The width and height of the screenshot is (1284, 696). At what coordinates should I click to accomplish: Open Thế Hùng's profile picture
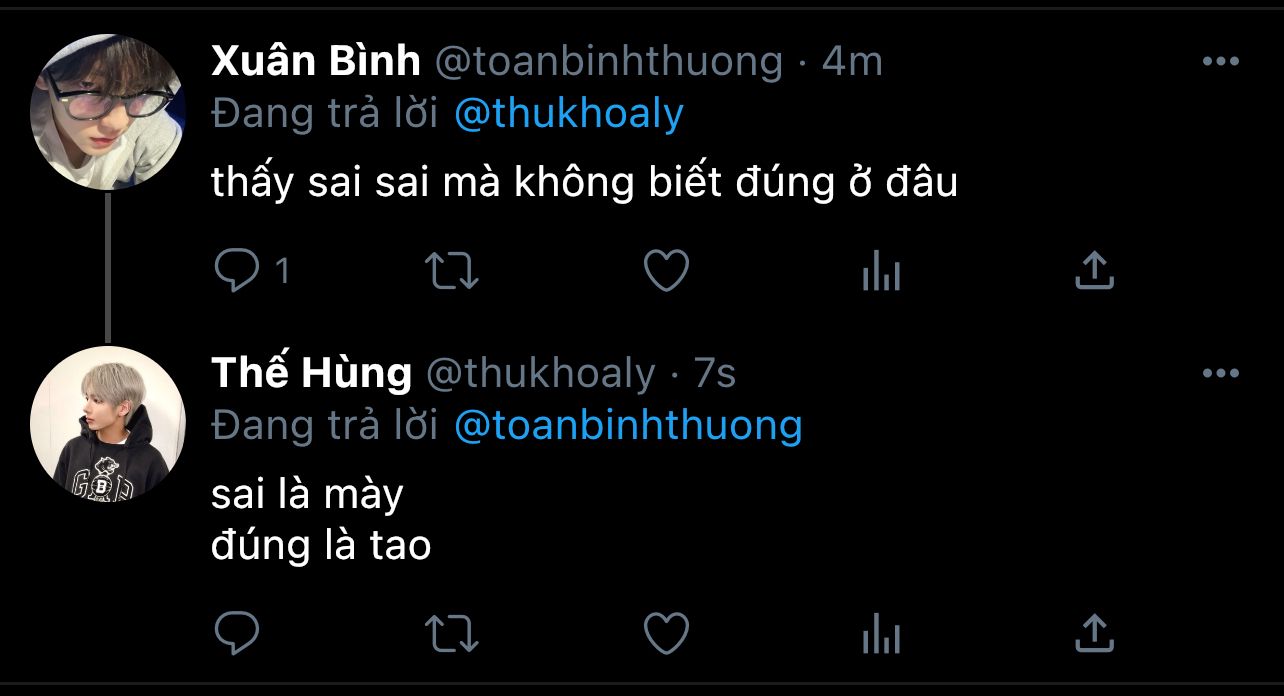(x=108, y=424)
